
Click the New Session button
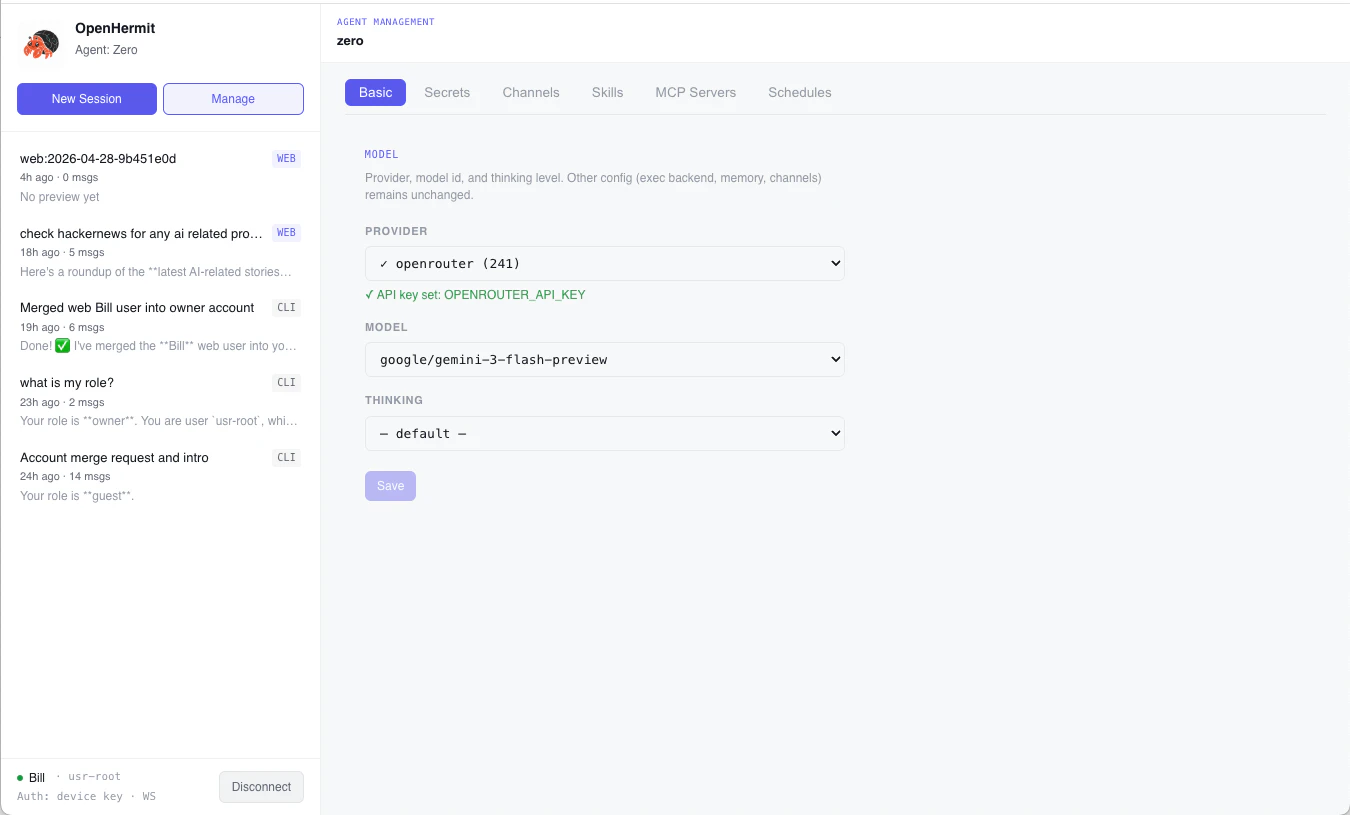tap(86, 99)
